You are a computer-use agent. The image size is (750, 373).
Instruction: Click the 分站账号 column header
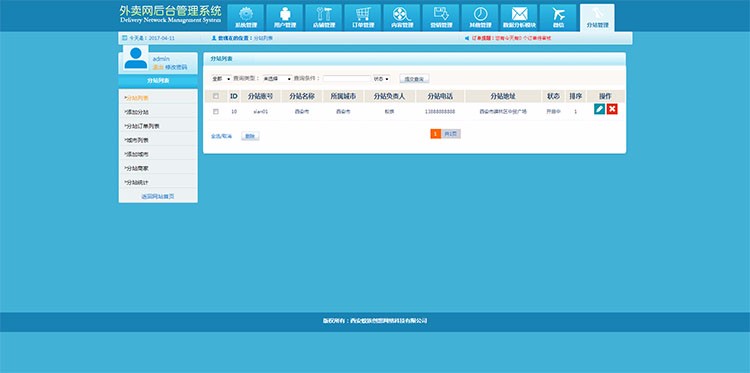261,96
